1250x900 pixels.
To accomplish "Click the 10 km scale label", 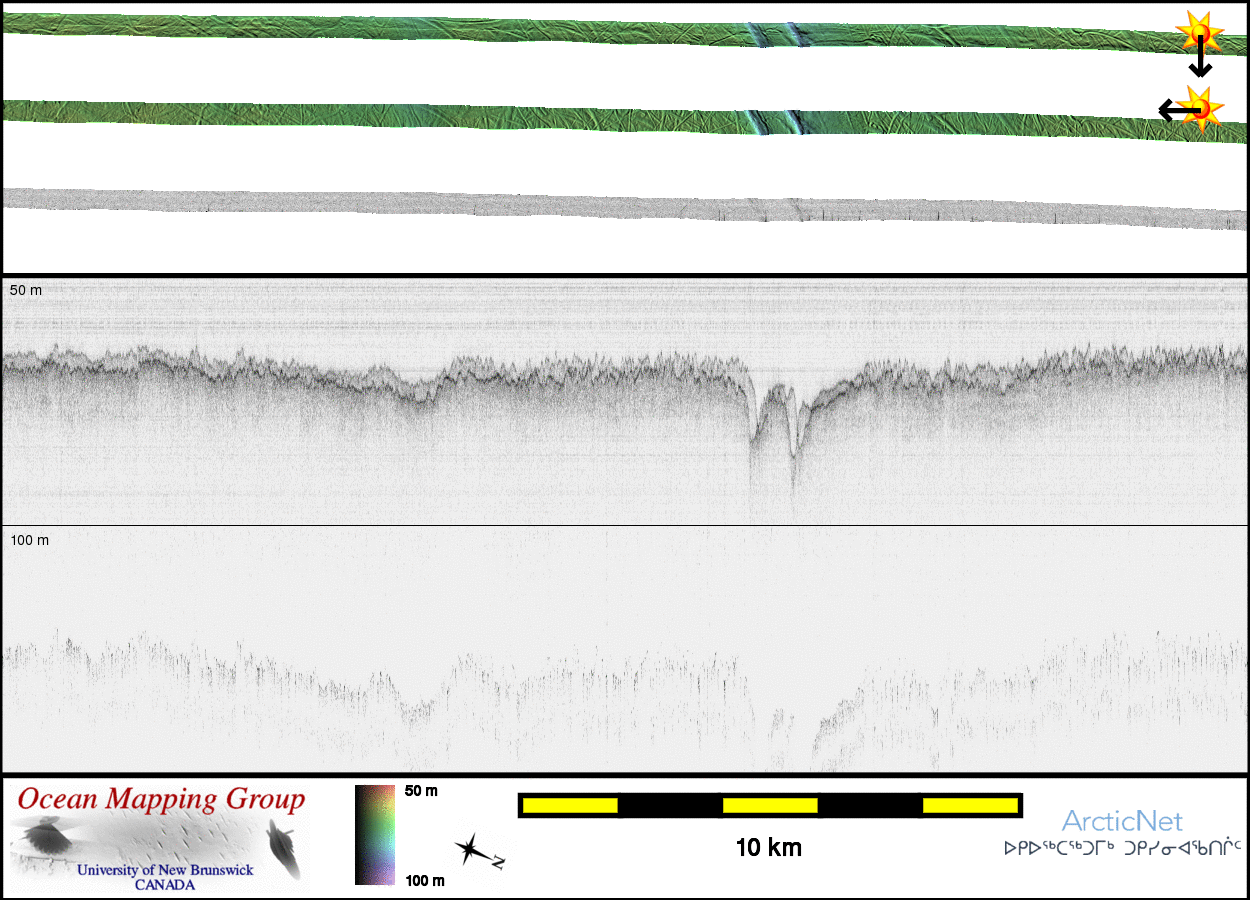I will (768, 848).
